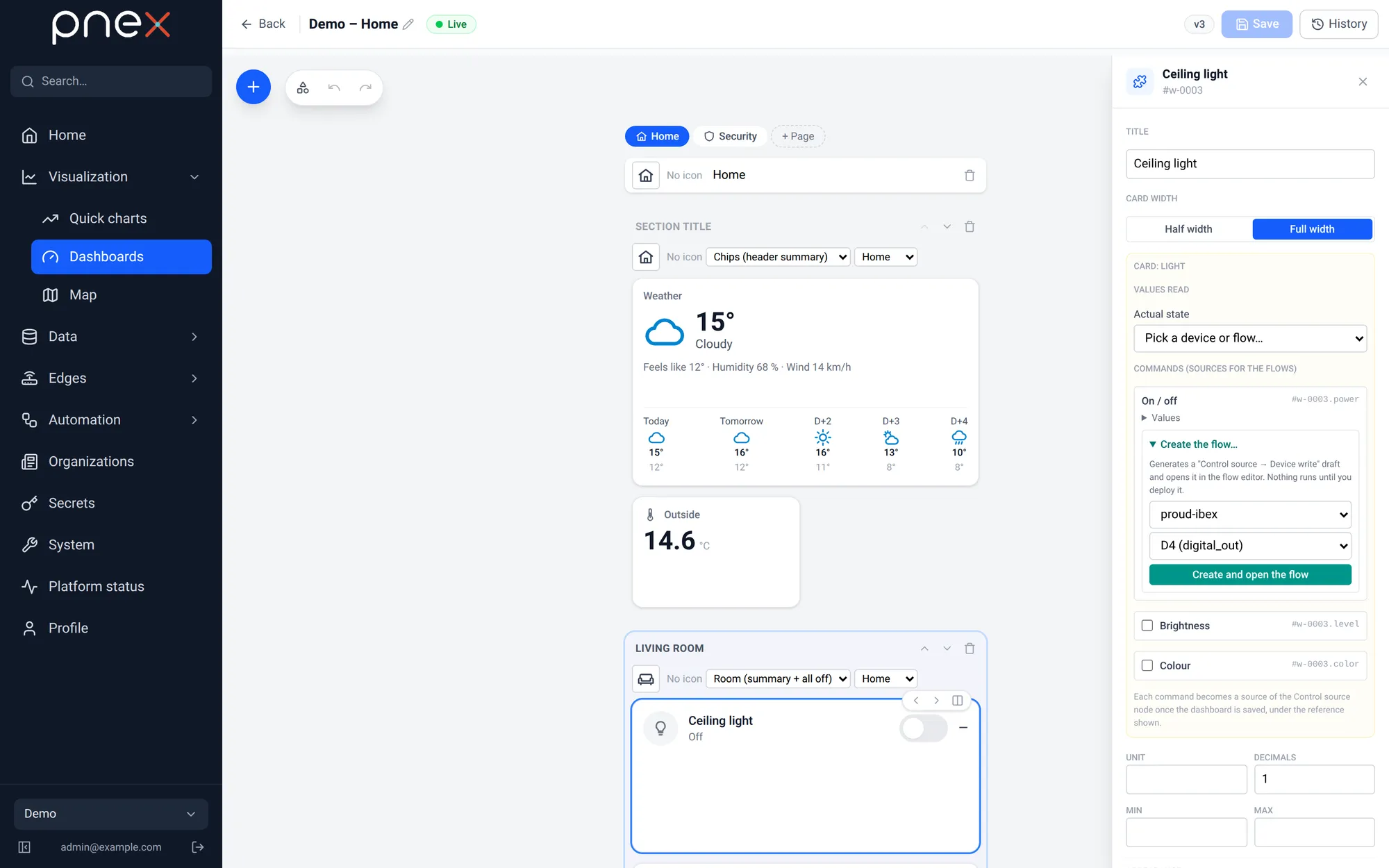Screen dimensions: 1389x868
Task: Add a new page with + Page
Action: pos(798,136)
